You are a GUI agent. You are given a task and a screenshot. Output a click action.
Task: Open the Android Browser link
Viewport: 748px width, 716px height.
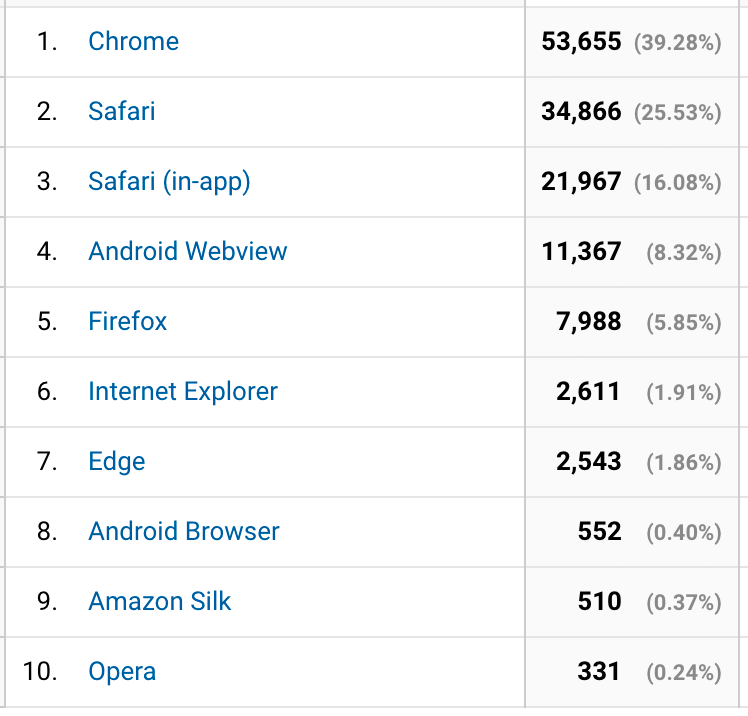click(x=184, y=531)
